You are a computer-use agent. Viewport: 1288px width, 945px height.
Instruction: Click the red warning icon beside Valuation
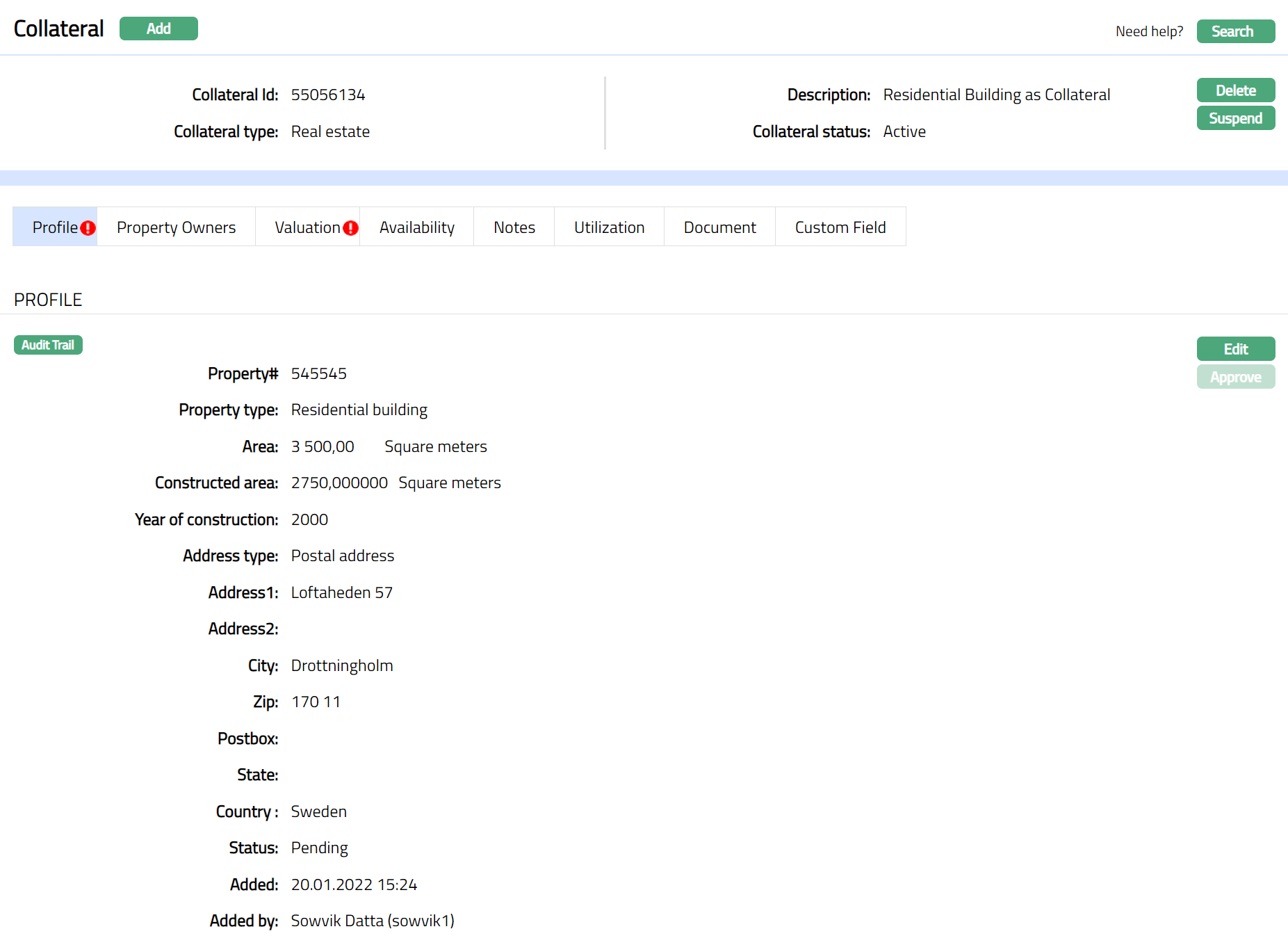[350, 228]
